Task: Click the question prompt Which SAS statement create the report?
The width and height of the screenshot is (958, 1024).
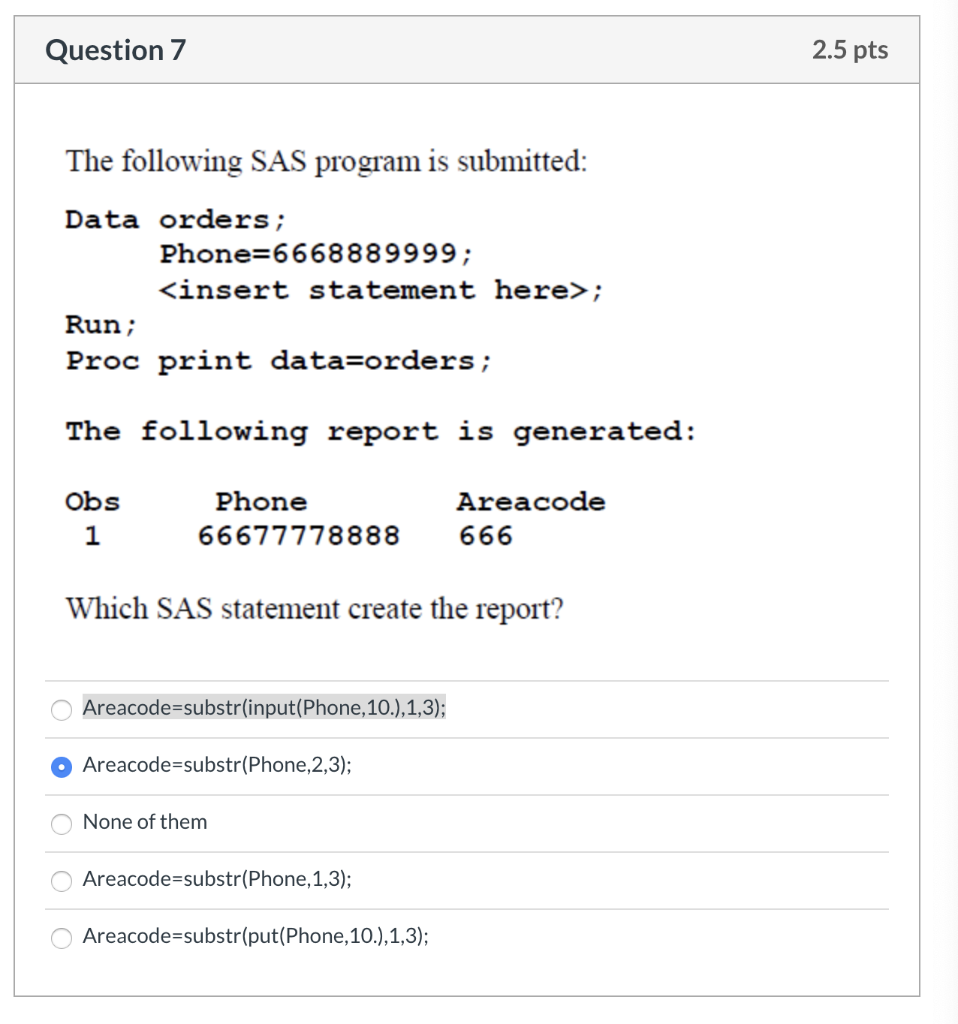Action: (x=315, y=608)
